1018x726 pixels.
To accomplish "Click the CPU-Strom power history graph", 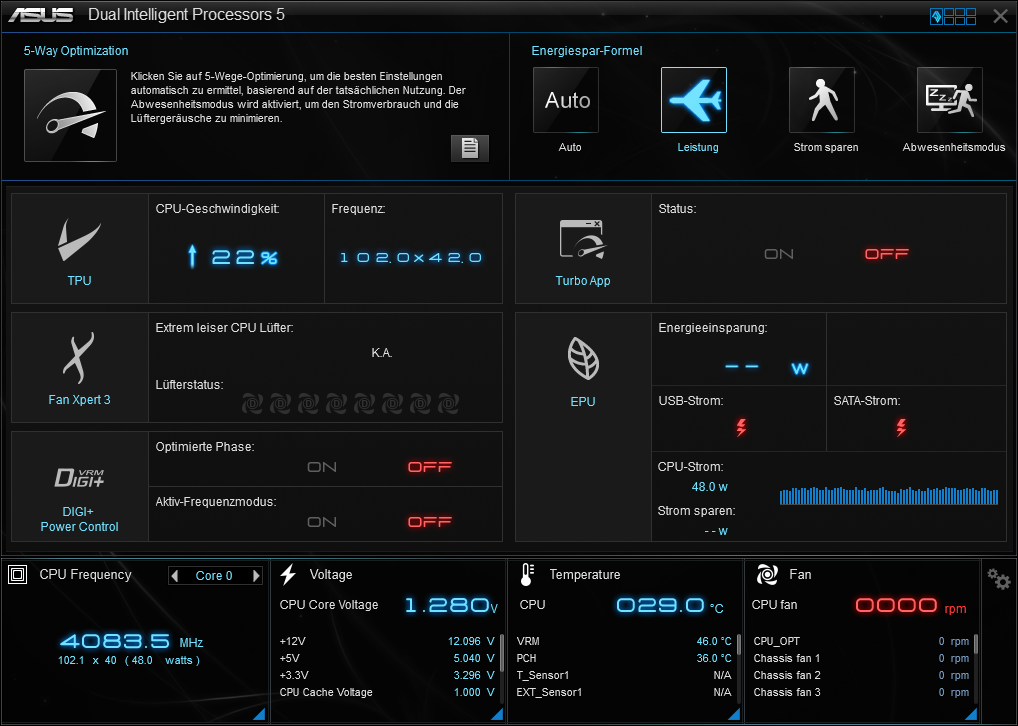I will pyautogui.click(x=889, y=495).
